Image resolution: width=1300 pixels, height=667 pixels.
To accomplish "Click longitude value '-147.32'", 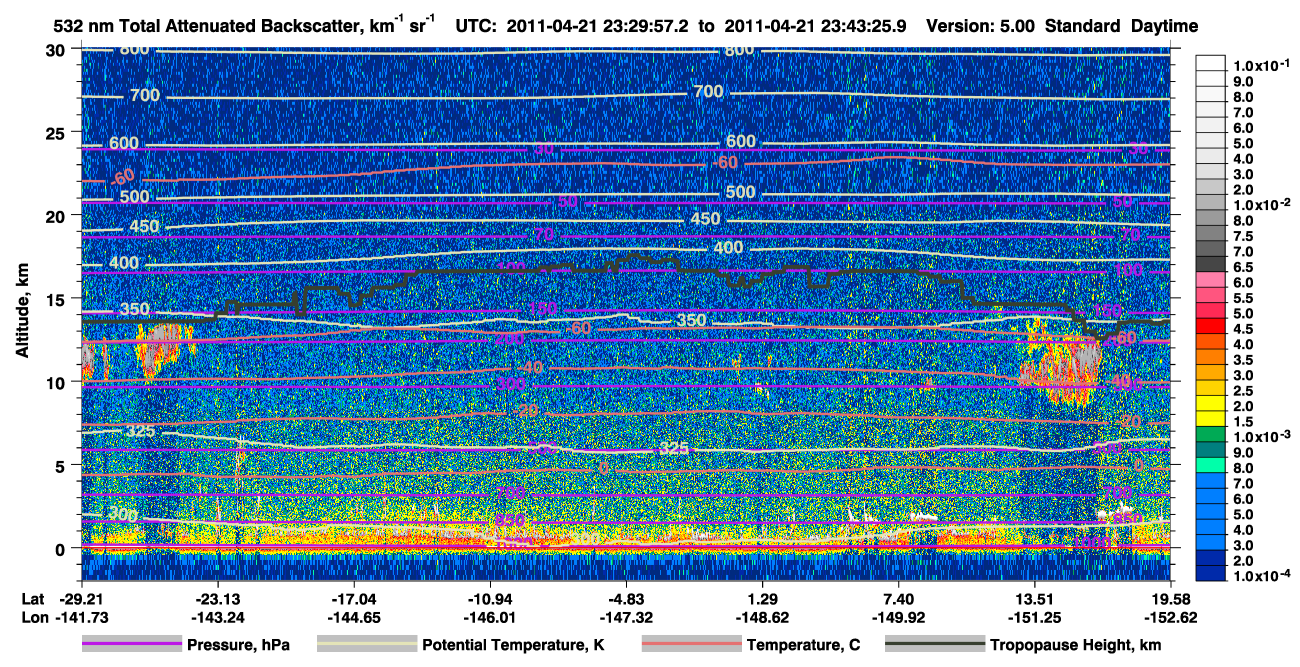I will click(626, 617).
